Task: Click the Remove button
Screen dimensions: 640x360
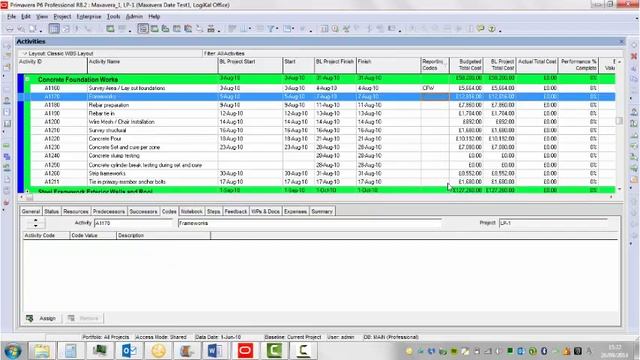Action: 83,318
